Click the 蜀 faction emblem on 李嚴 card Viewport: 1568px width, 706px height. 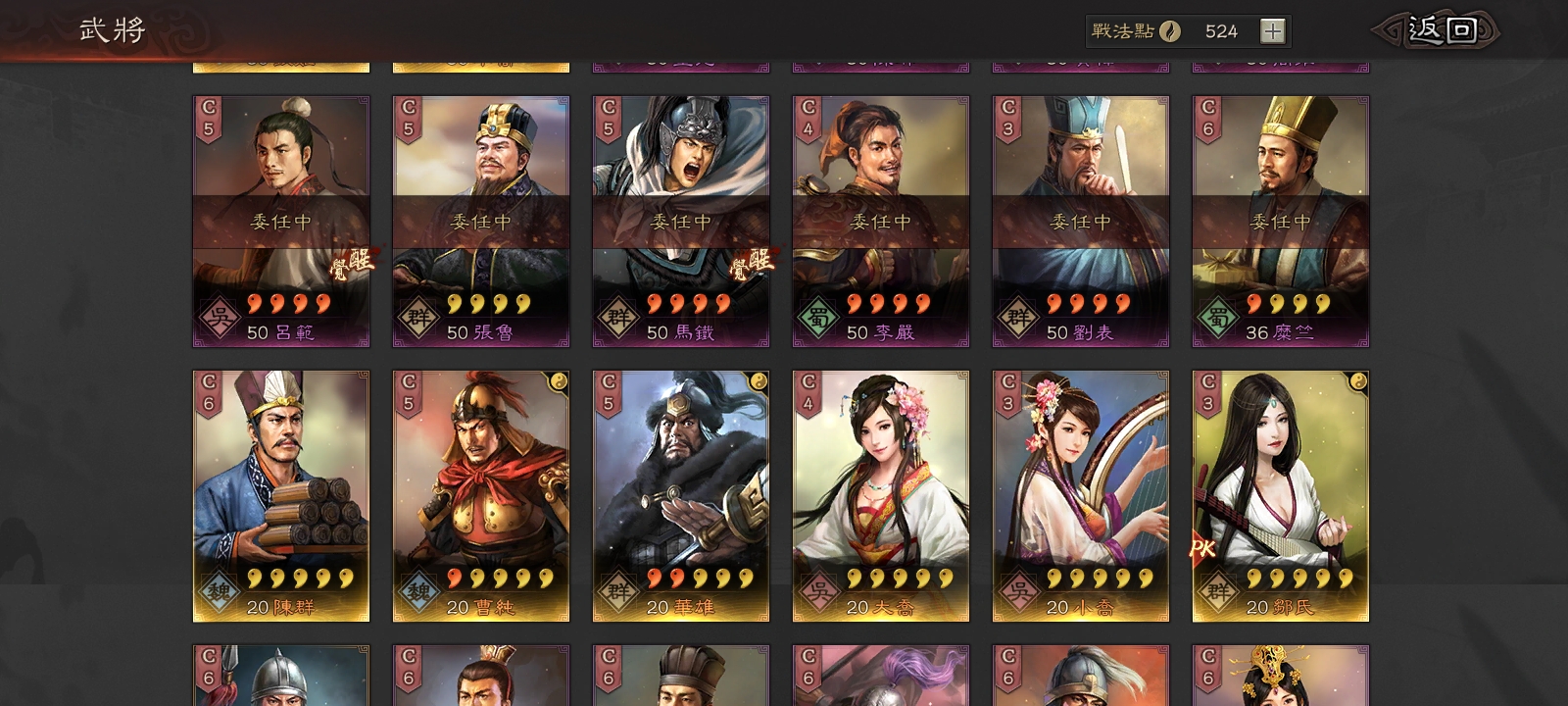[817, 319]
